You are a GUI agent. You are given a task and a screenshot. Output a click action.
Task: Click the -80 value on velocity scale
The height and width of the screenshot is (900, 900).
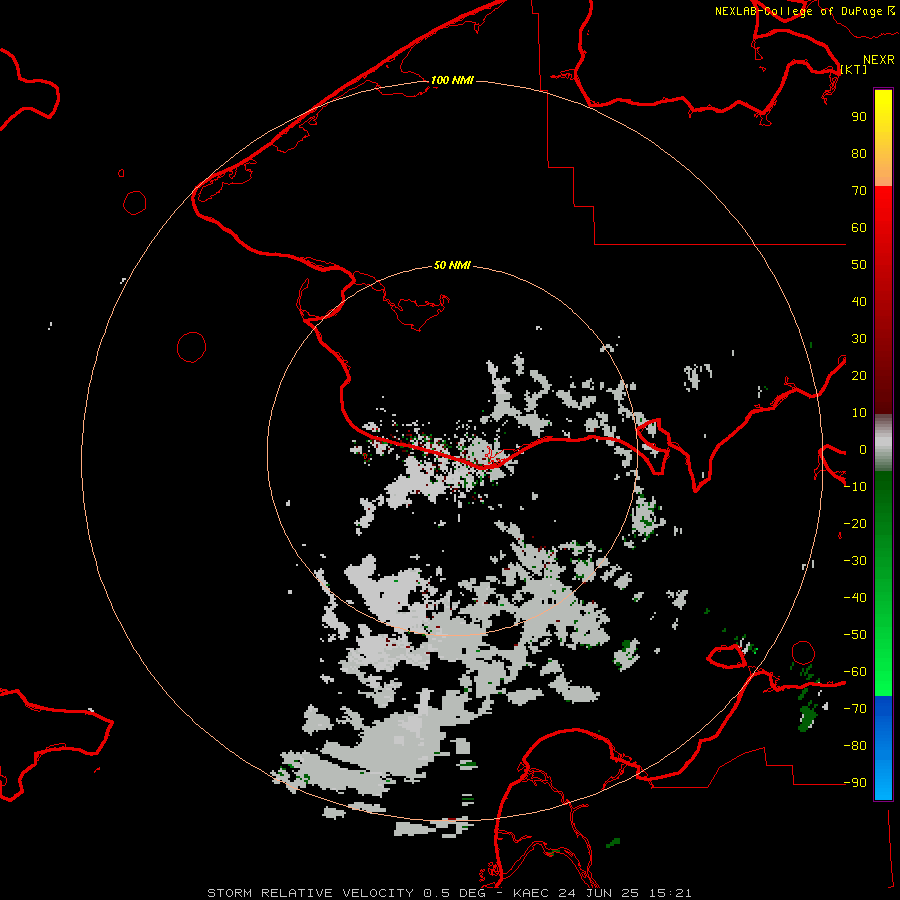855,746
